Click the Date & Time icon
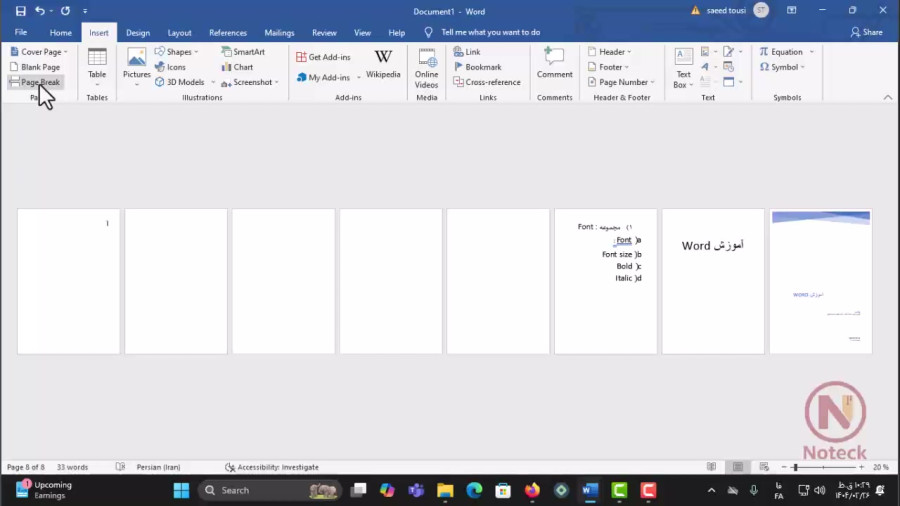900x506 pixels. (x=729, y=67)
